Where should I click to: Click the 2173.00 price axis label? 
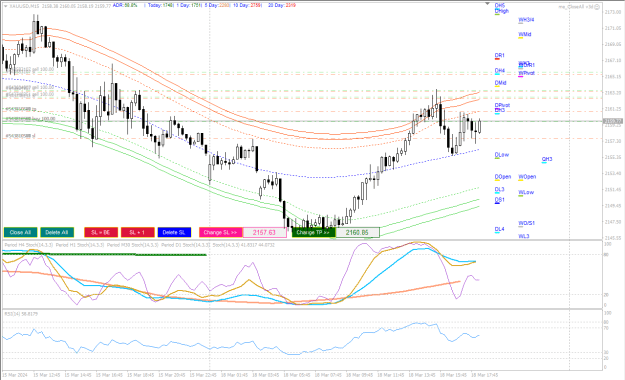click(613, 12)
